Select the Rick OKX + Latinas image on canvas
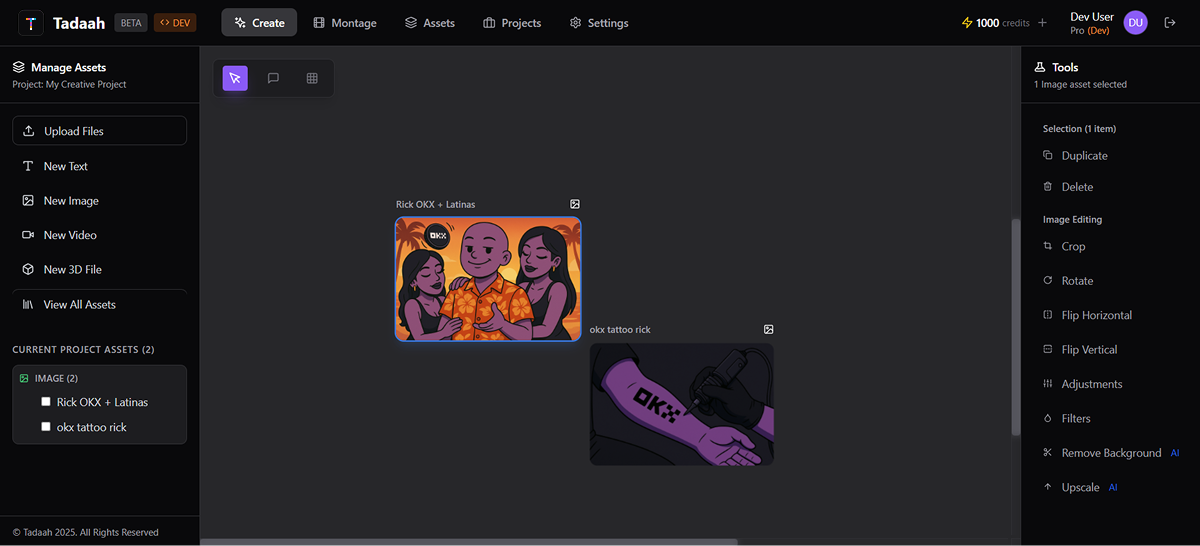The height and width of the screenshot is (546, 1200). point(488,279)
